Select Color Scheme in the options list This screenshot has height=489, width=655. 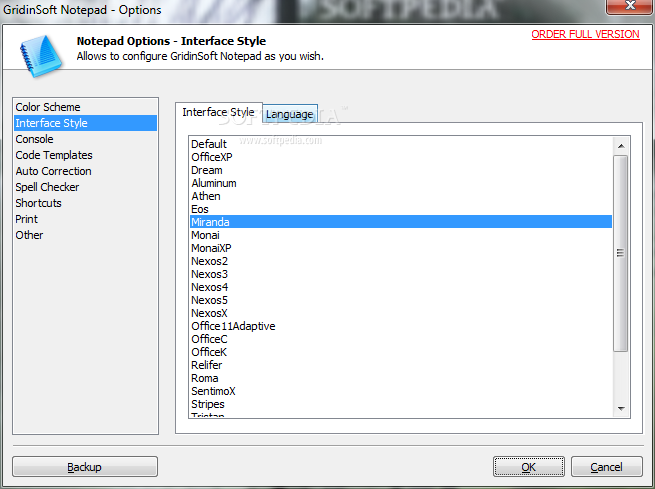coord(85,107)
